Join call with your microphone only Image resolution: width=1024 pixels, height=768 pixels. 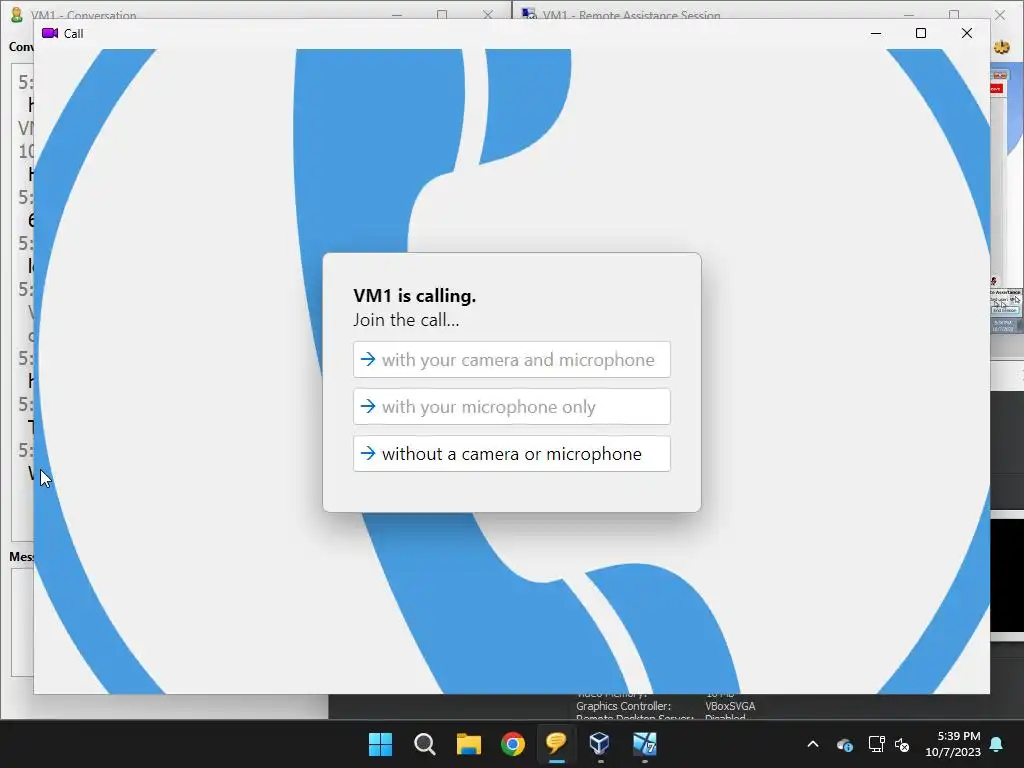pyautogui.click(x=511, y=406)
